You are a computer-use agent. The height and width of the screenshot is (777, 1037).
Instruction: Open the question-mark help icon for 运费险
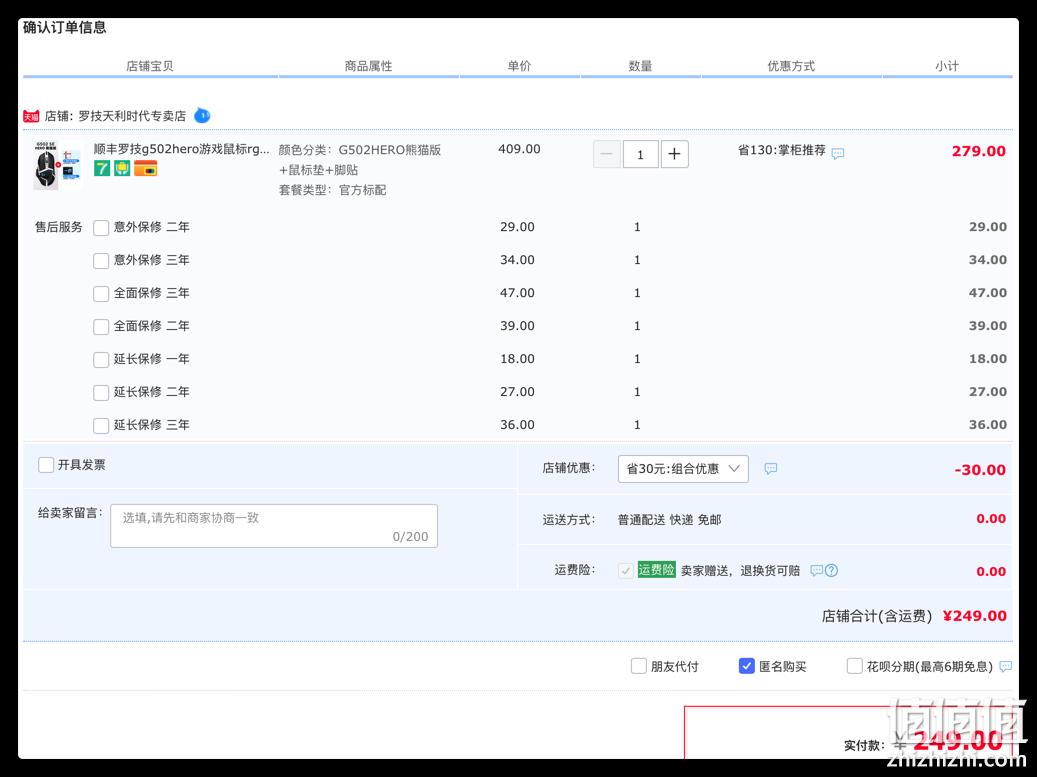pyautogui.click(x=831, y=570)
